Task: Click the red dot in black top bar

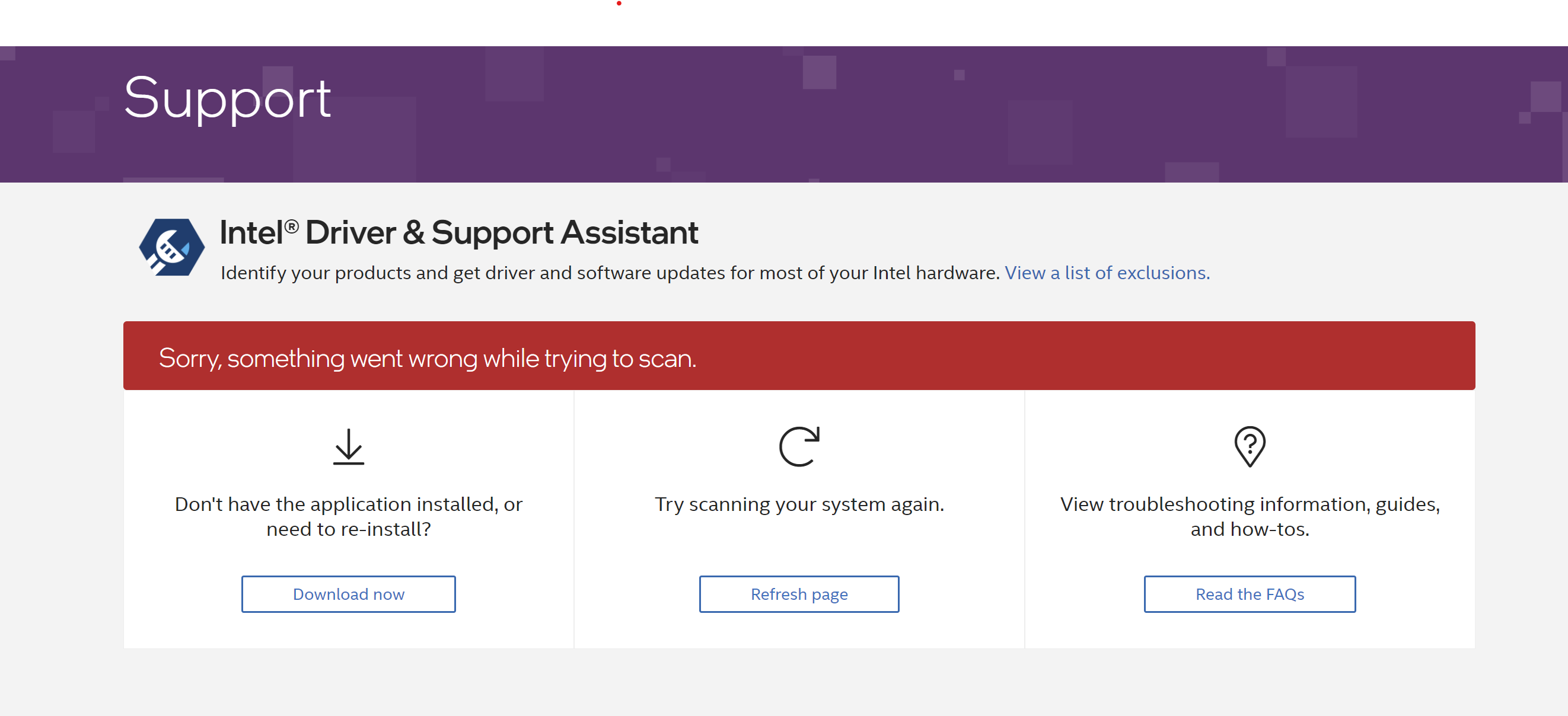Action: point(619,4)
